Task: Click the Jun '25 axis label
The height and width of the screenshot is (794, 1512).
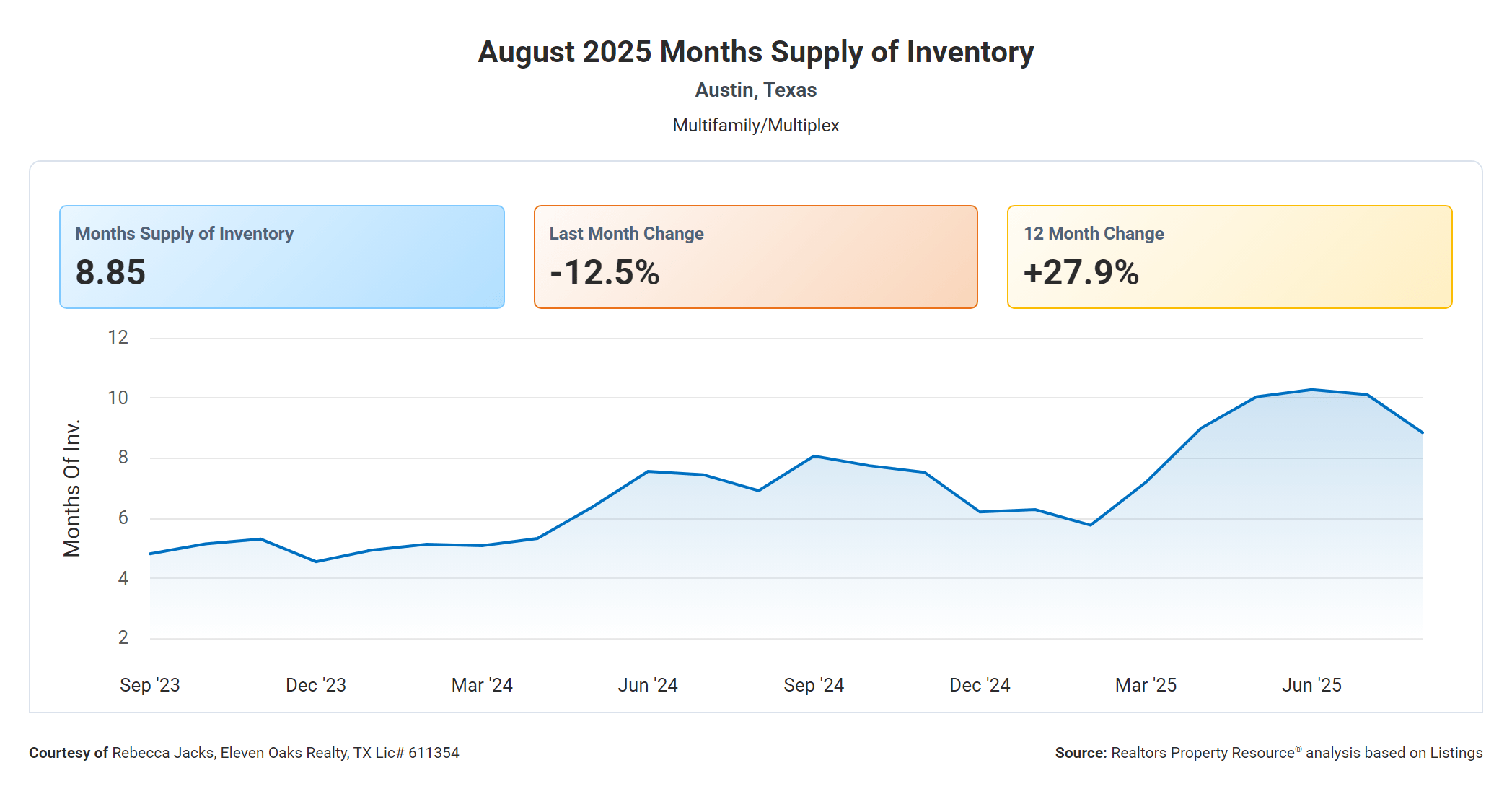Action: coord(1311,684)
